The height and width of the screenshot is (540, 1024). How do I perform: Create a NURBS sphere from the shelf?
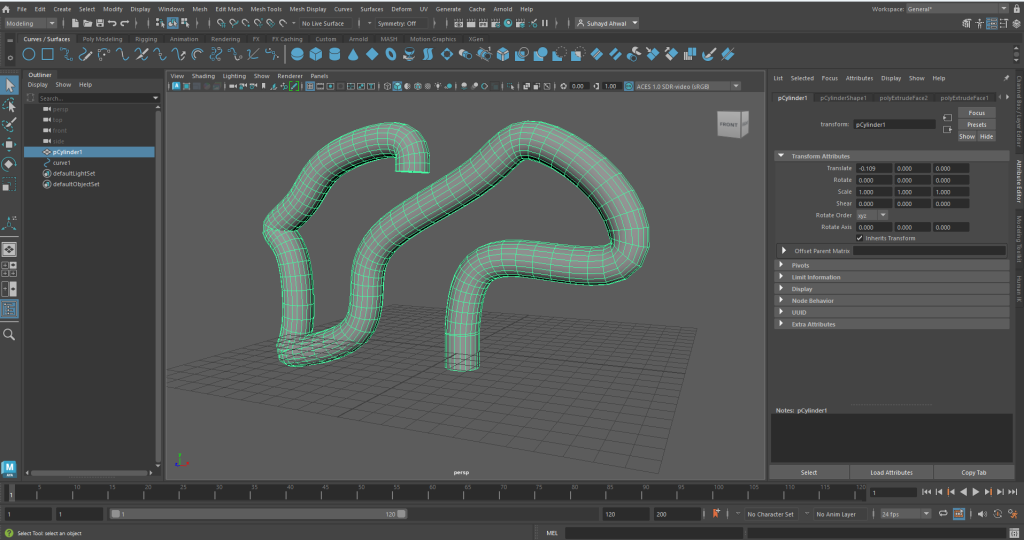tap(299, 54)
